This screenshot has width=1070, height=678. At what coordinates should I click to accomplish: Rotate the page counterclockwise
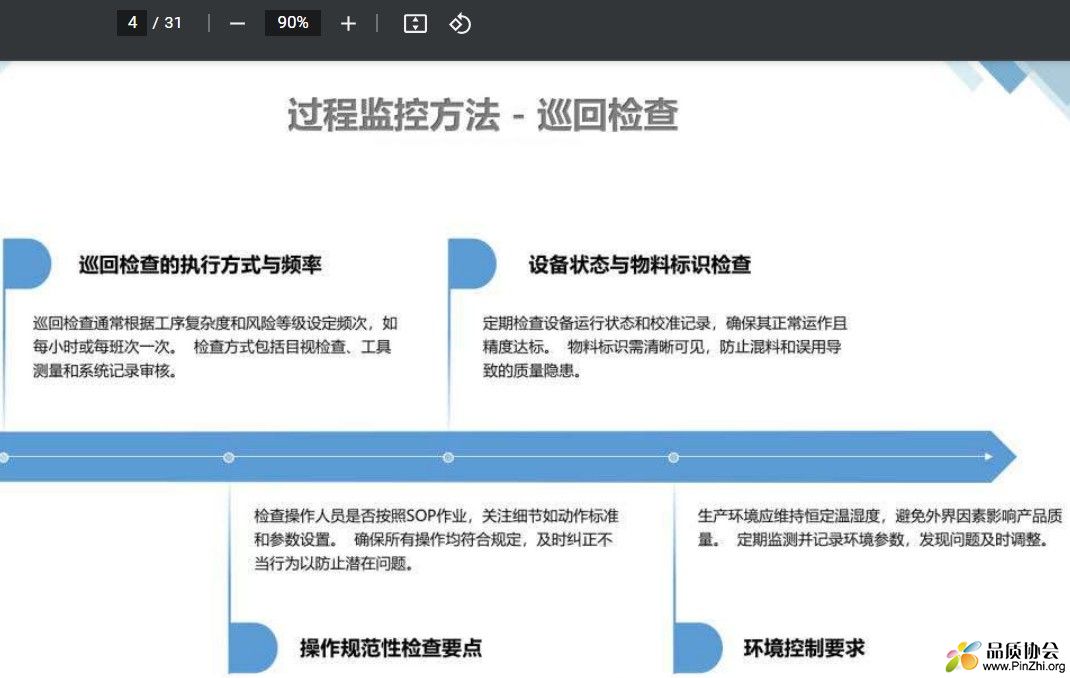tap(460, 24)
